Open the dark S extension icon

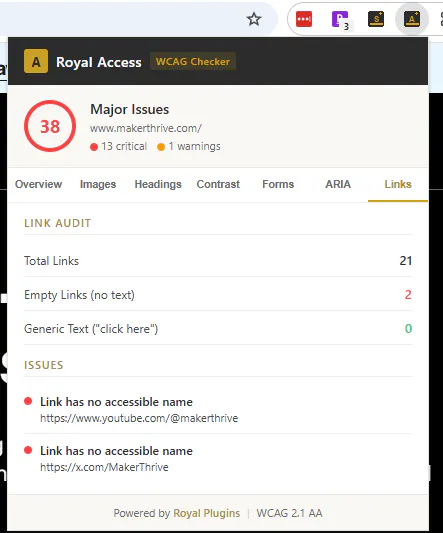[x=376, y=19]
